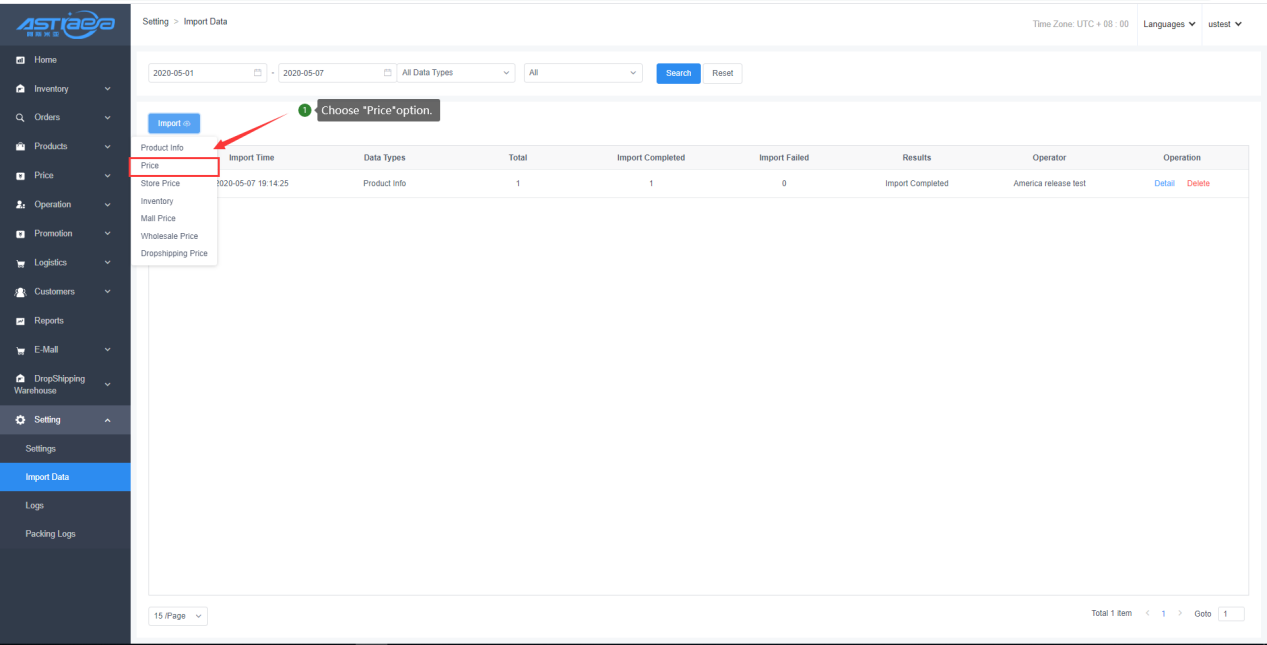Click the Customers sidebar icon

coord(20,292)
